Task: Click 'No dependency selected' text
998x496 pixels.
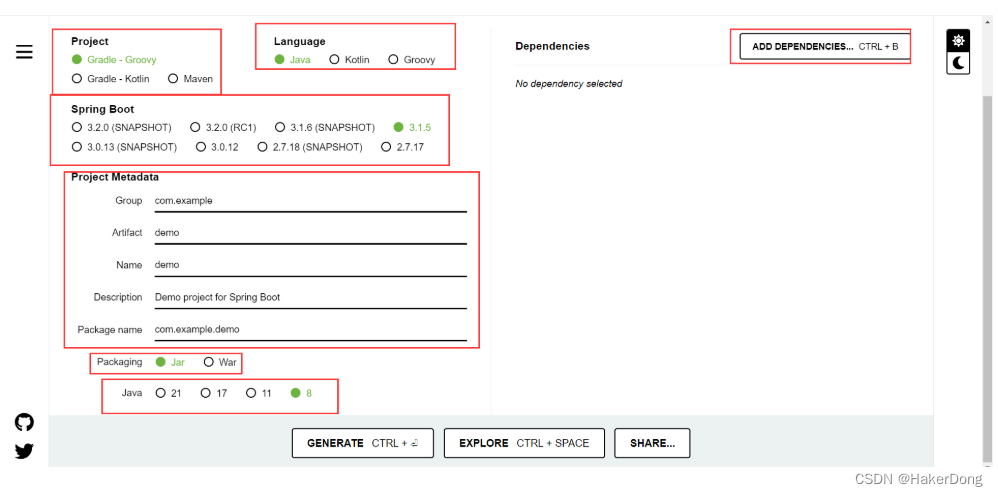Action: pyautogui.click(x=569, y=83)
